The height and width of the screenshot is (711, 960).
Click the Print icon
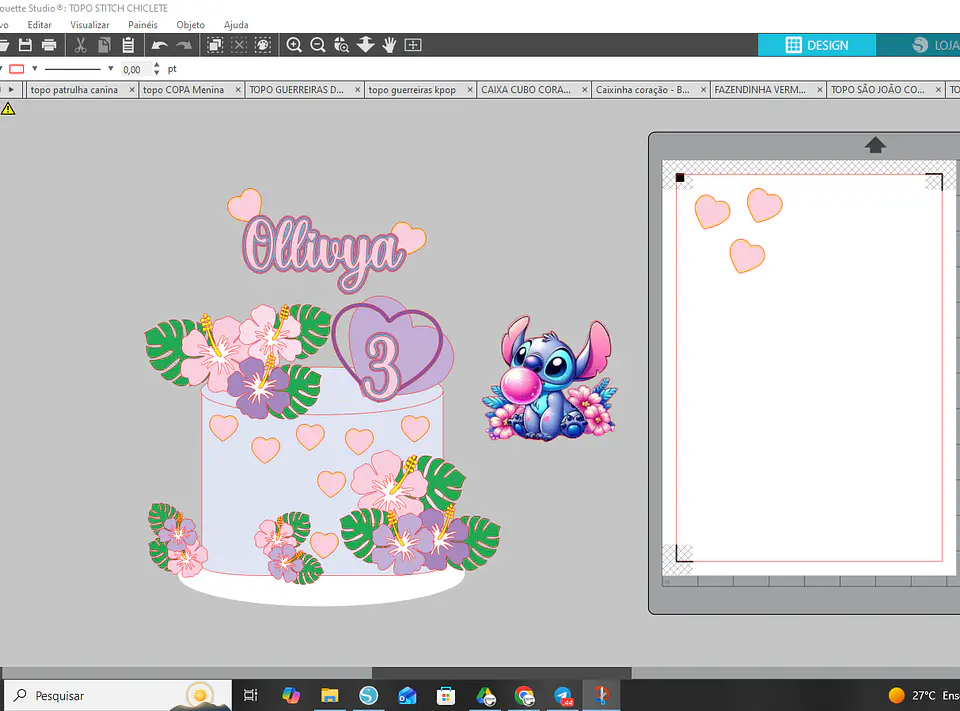click(49, 45)
